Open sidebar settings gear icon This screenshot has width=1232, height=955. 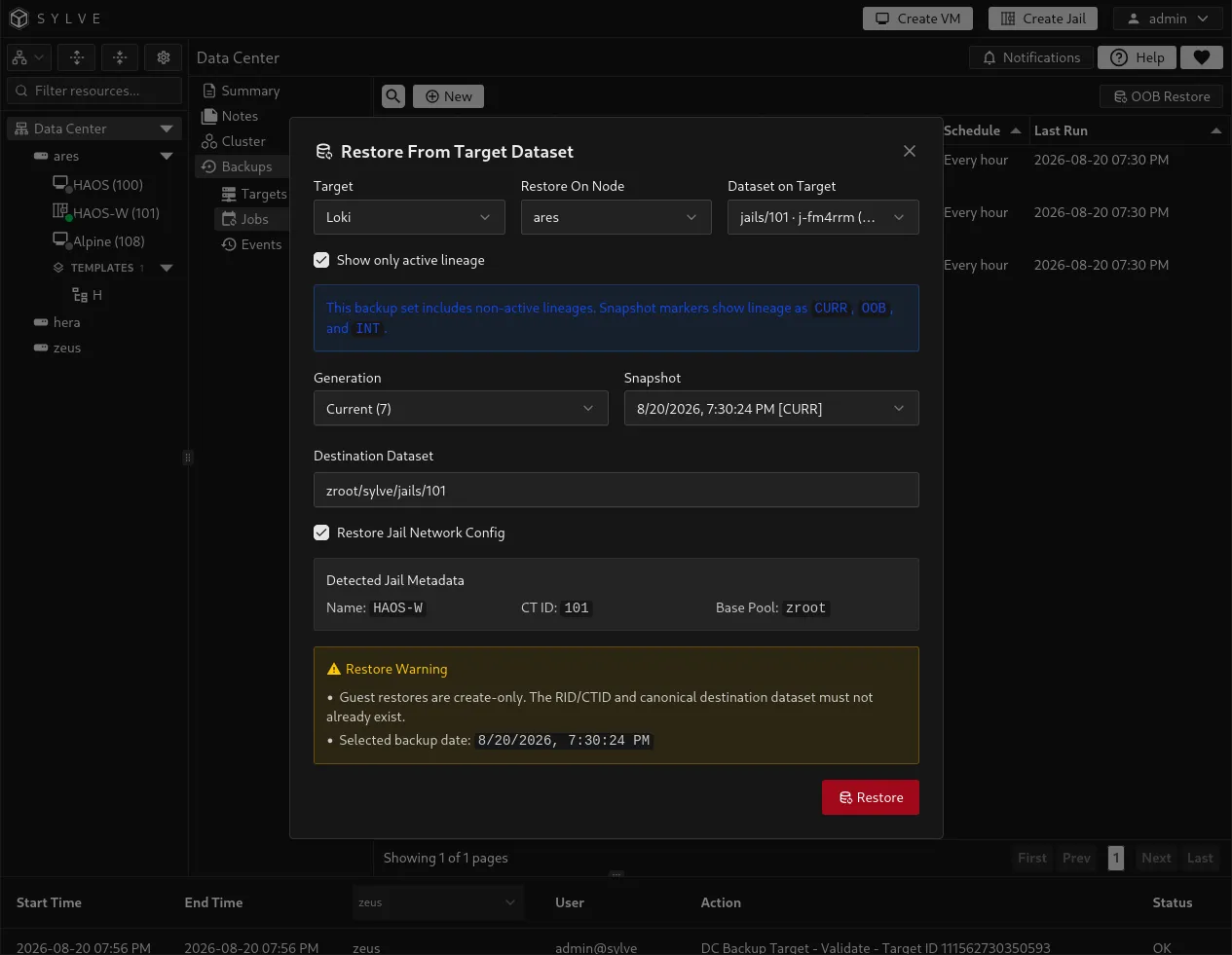(164, 57)
